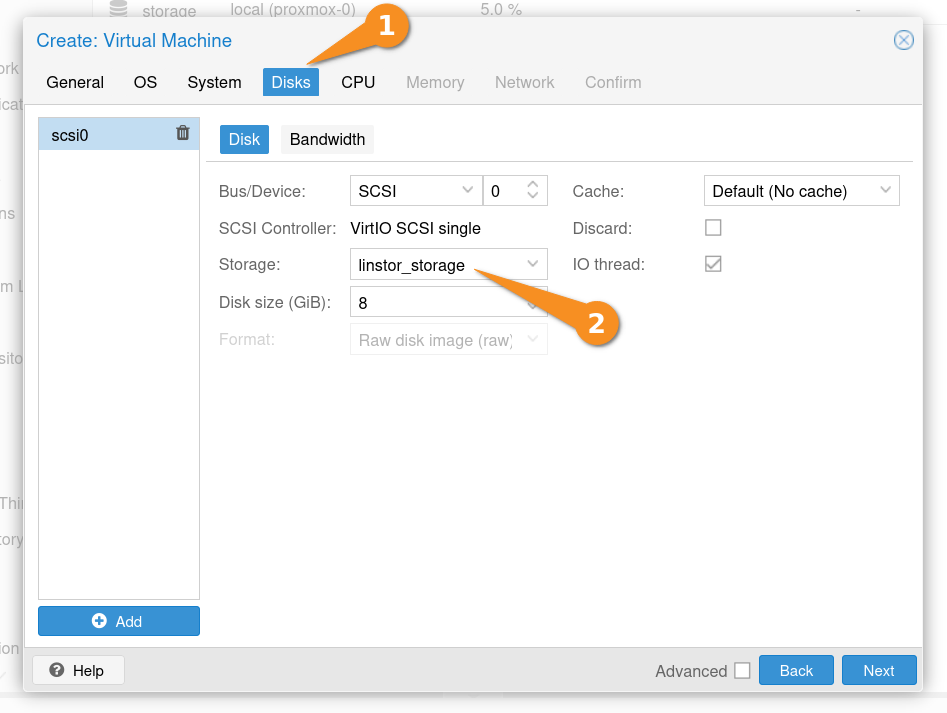Focus the Disk size (GiB) field

coord(449,302)
